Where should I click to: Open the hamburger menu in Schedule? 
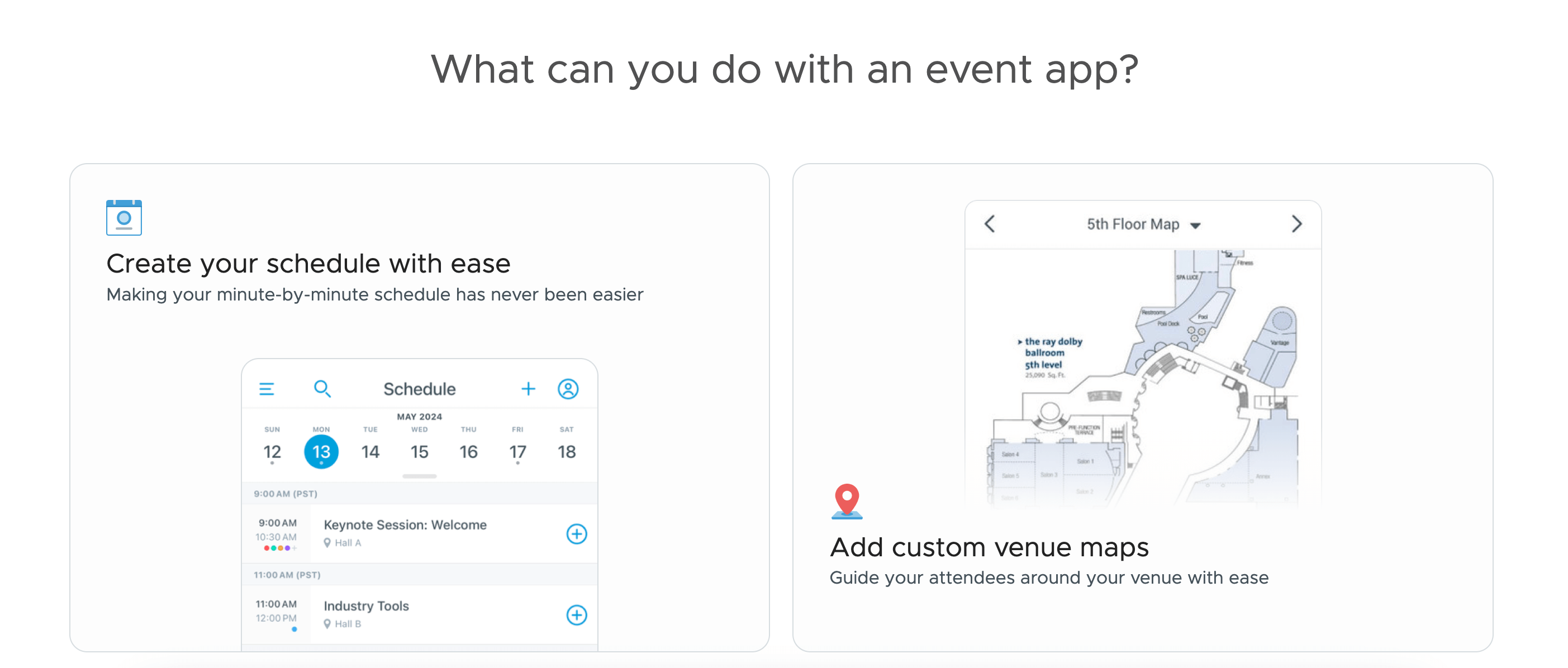click(267, 389)
